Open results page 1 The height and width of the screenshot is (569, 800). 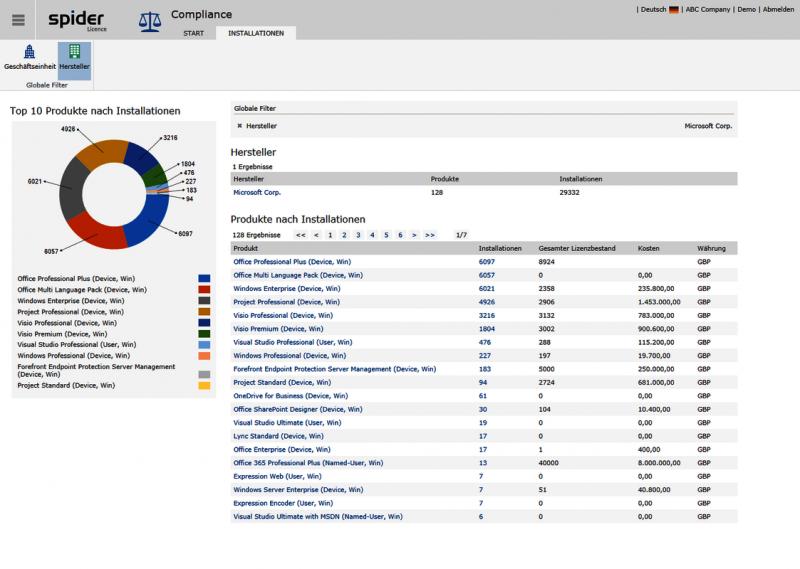pyautogui.click(x=330, y=235)
